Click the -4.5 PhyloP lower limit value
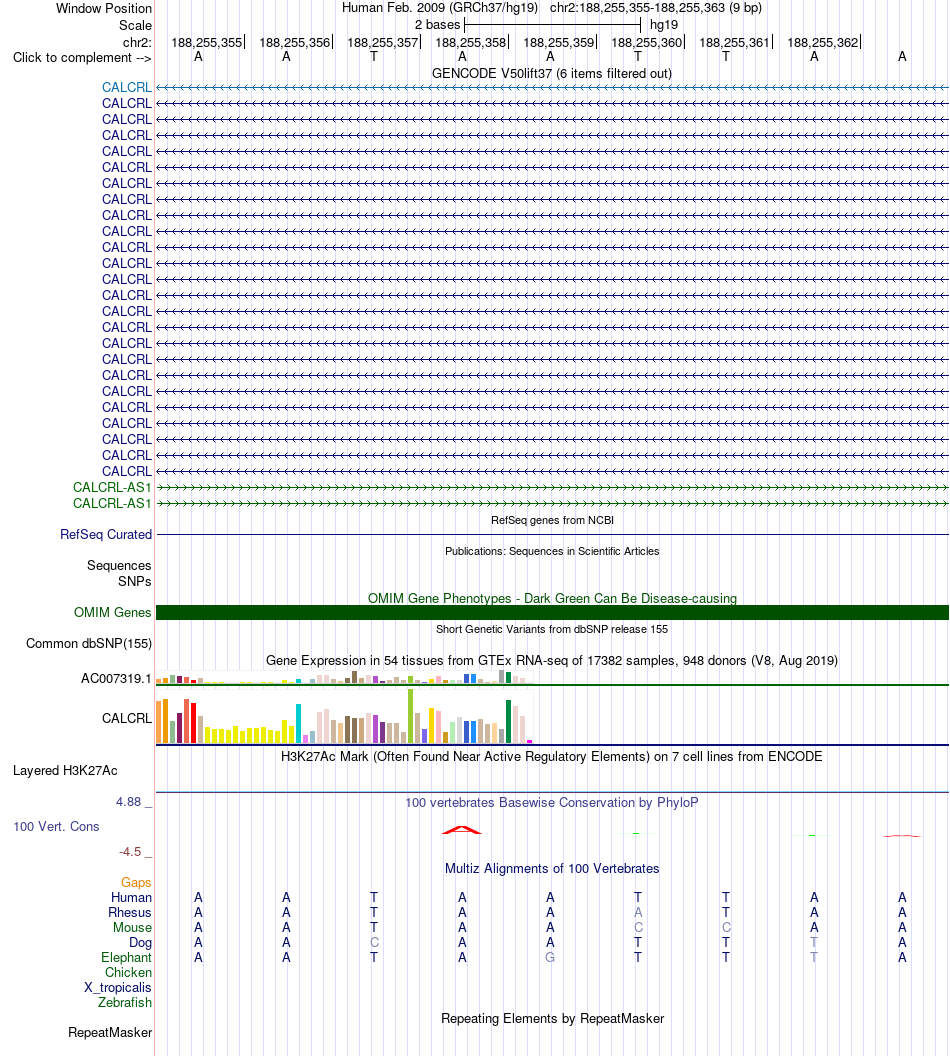This screenshot has height=1056, width=950. (130, 853)
